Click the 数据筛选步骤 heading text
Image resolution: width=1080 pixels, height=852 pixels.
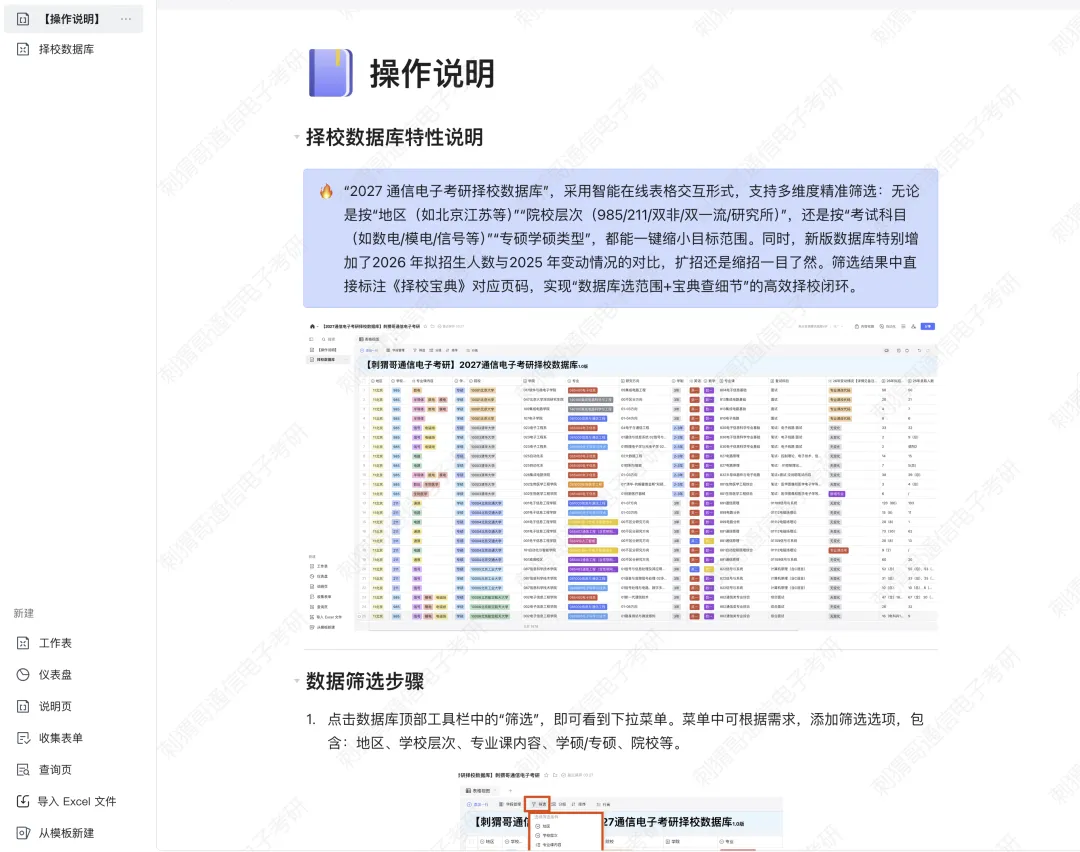tap(365, 681)
